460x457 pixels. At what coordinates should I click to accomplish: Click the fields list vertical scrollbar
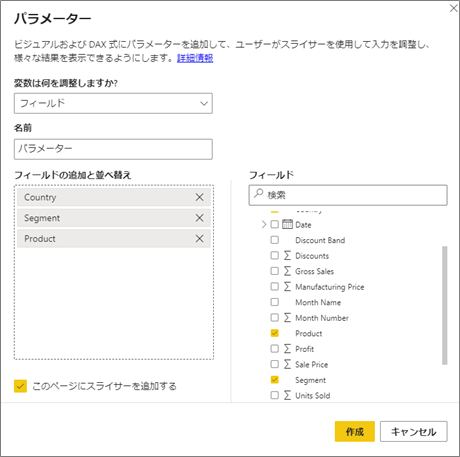click(444, 305)
